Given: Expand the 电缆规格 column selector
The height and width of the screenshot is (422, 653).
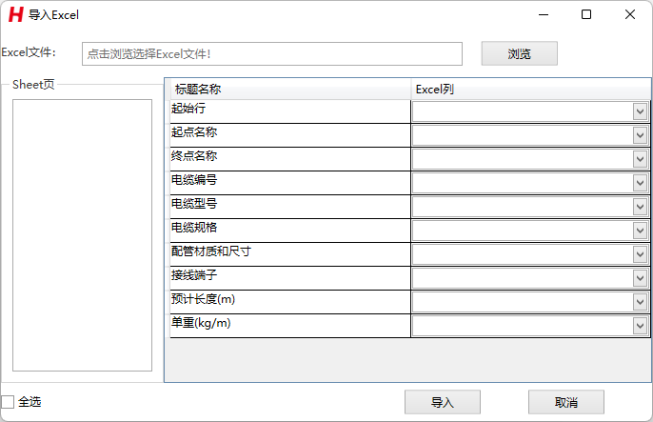Looking at the screenshot, I should click(x=640, y=231).
